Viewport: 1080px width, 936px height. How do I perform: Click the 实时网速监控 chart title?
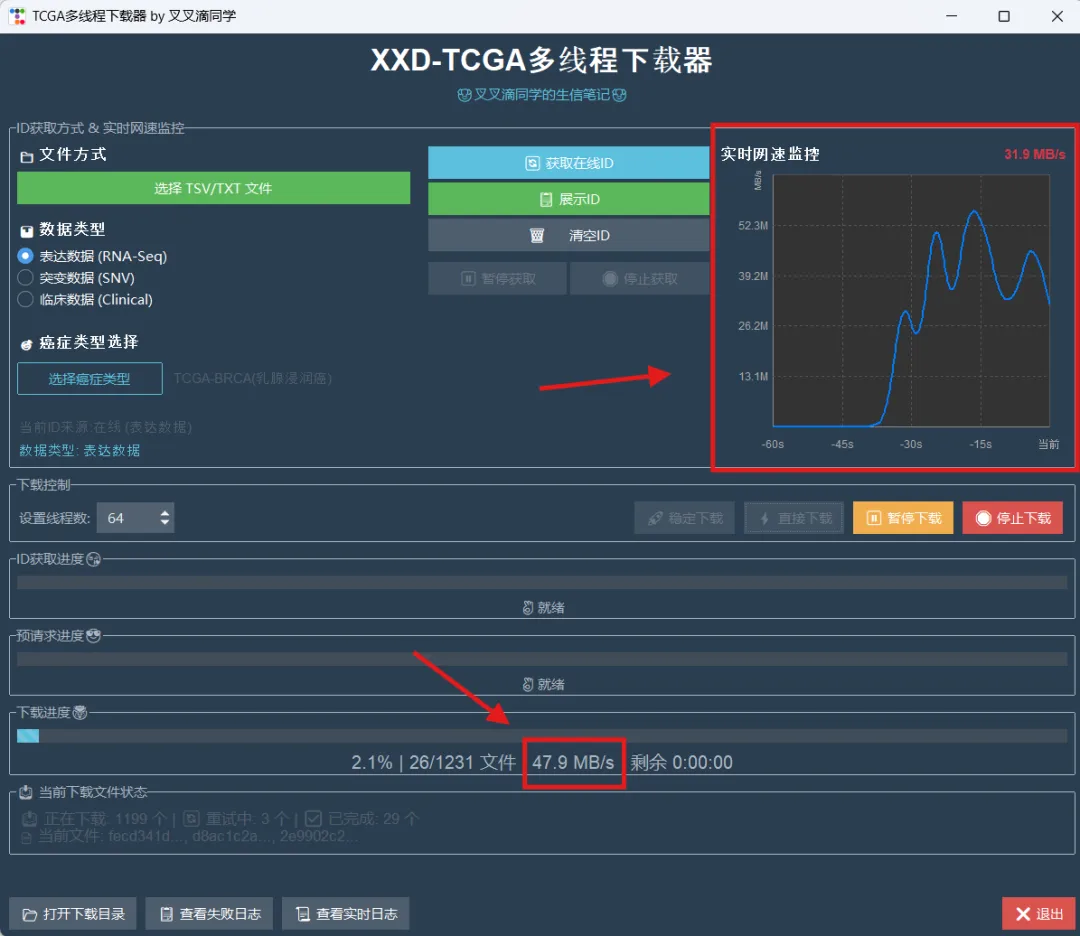(x=770, y=154)
